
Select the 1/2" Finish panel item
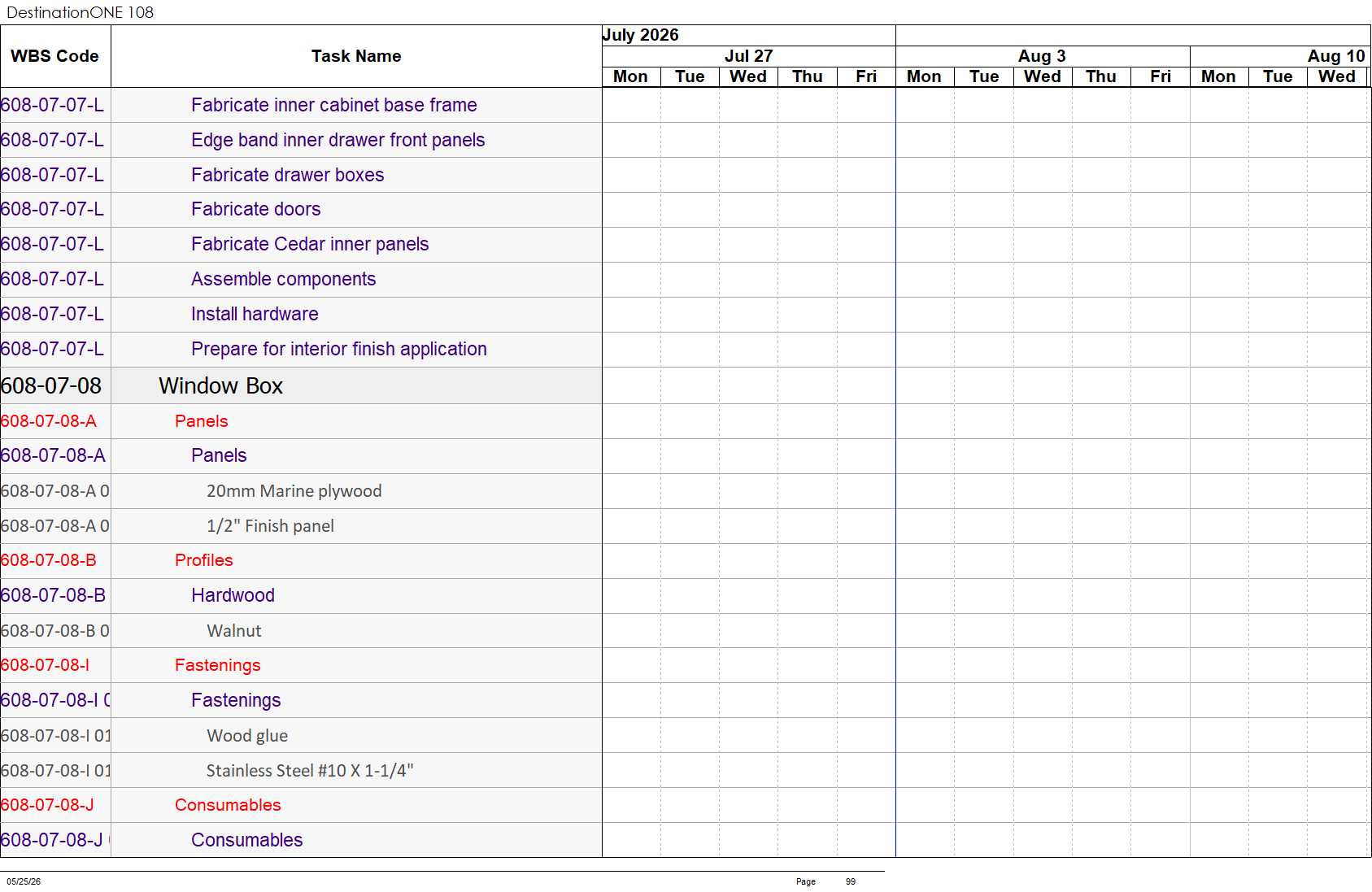(x=270, y=526)
